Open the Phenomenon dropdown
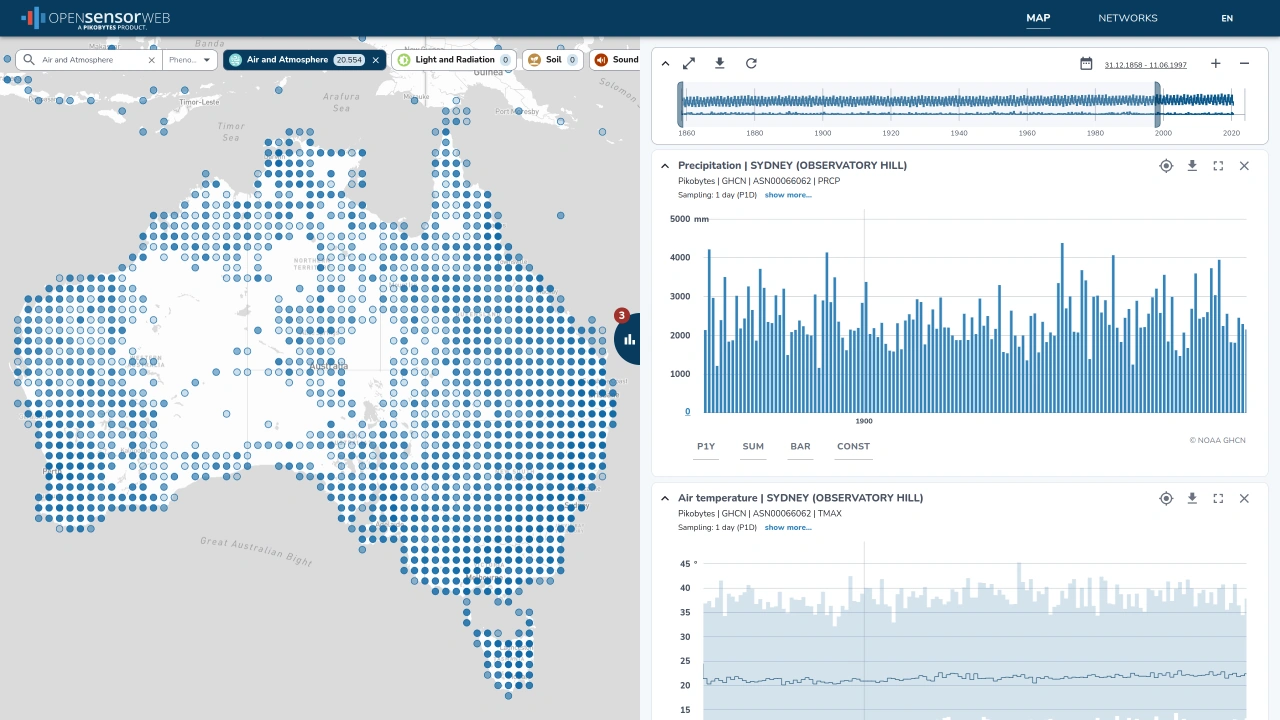 tap(190, 60)
